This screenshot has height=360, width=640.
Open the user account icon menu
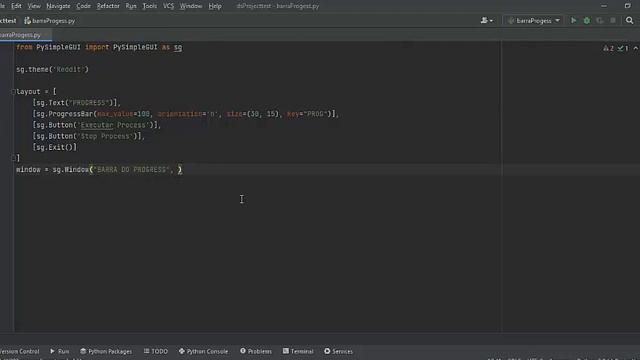click(x=487, y=20)
